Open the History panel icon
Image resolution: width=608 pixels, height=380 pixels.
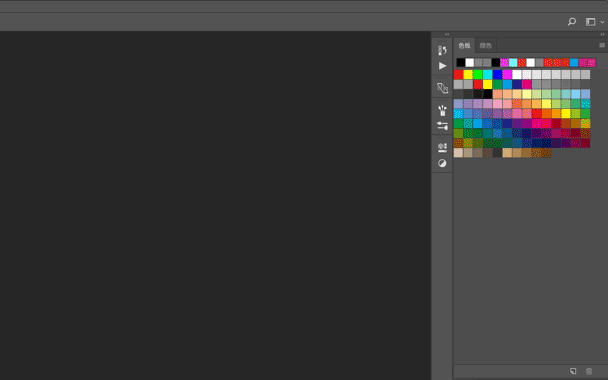[442, 50]
